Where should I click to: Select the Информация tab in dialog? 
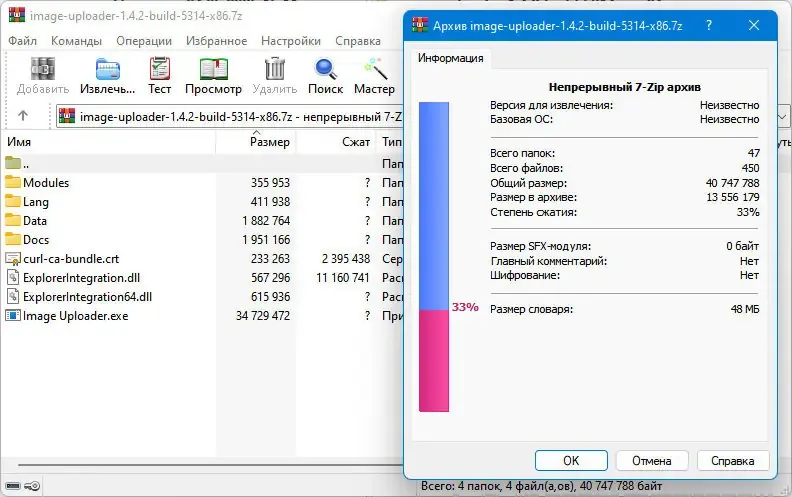click(451, 58)
